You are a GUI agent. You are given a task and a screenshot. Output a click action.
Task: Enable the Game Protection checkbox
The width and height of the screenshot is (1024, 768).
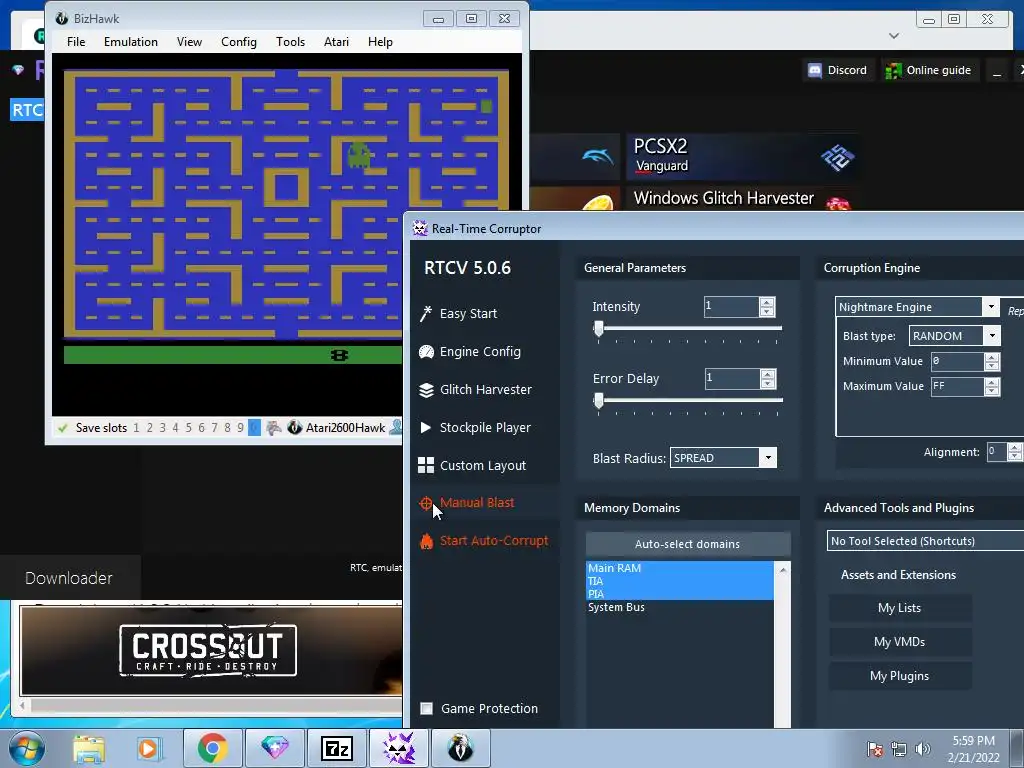click(x=426, y=709)
